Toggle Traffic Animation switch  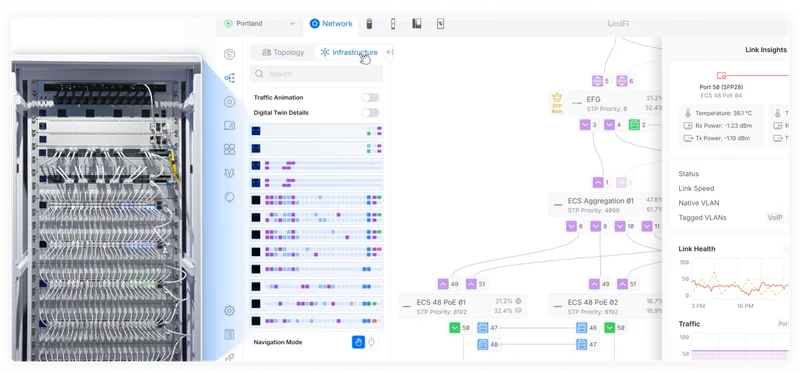click(x=370, y=97)
